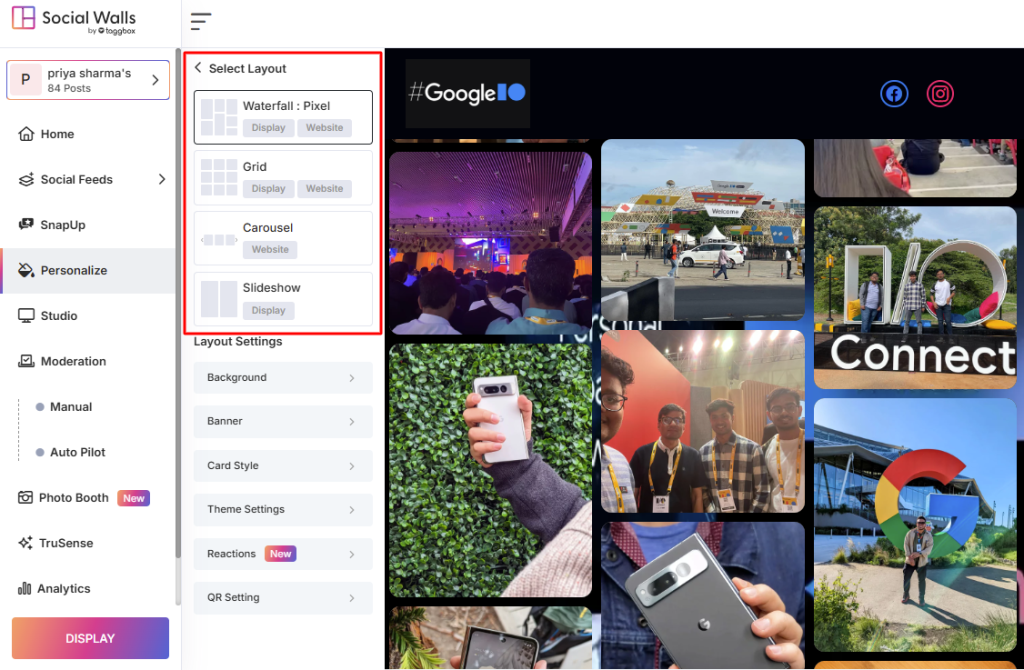Viewport: 1024px width, 670px height.
Task: Open the priya sharma's wall selector
Action: click(88, 80)
